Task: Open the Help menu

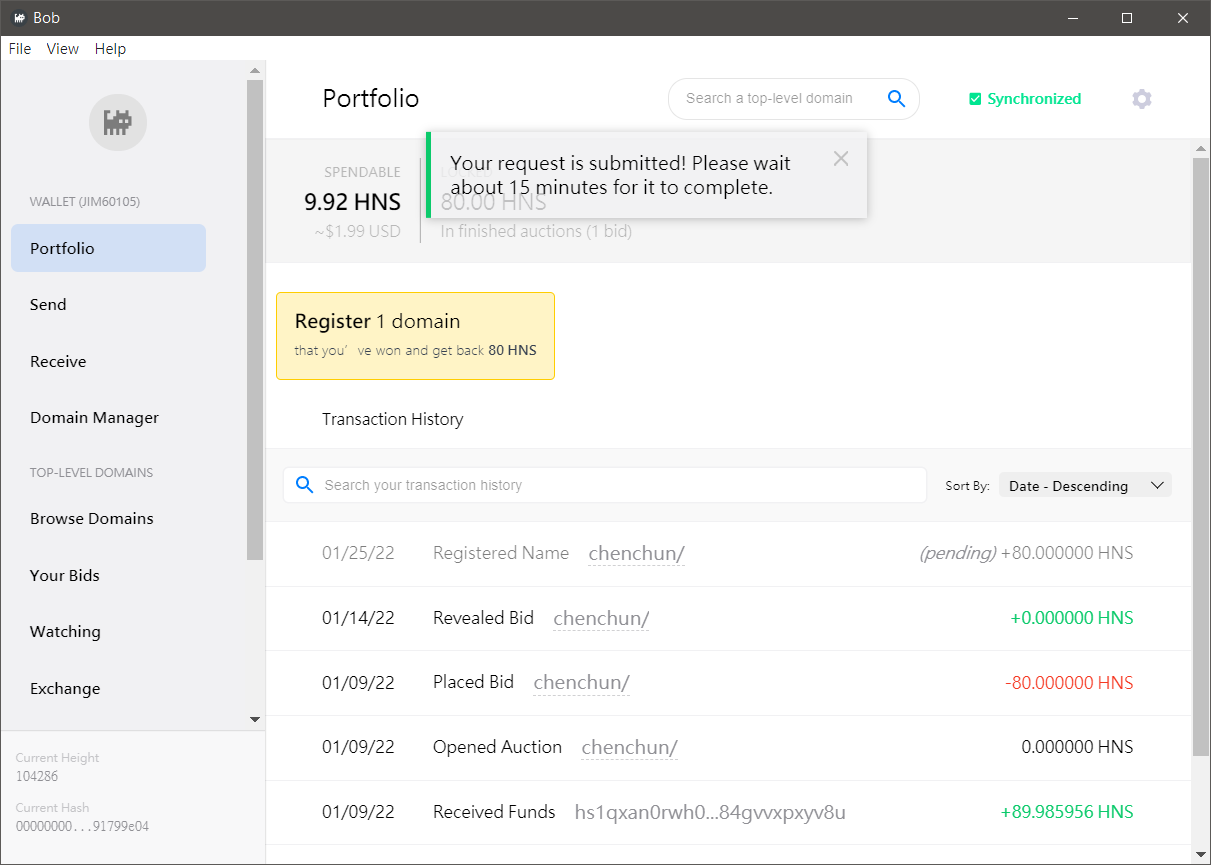Action: click(x=110, y=49)
